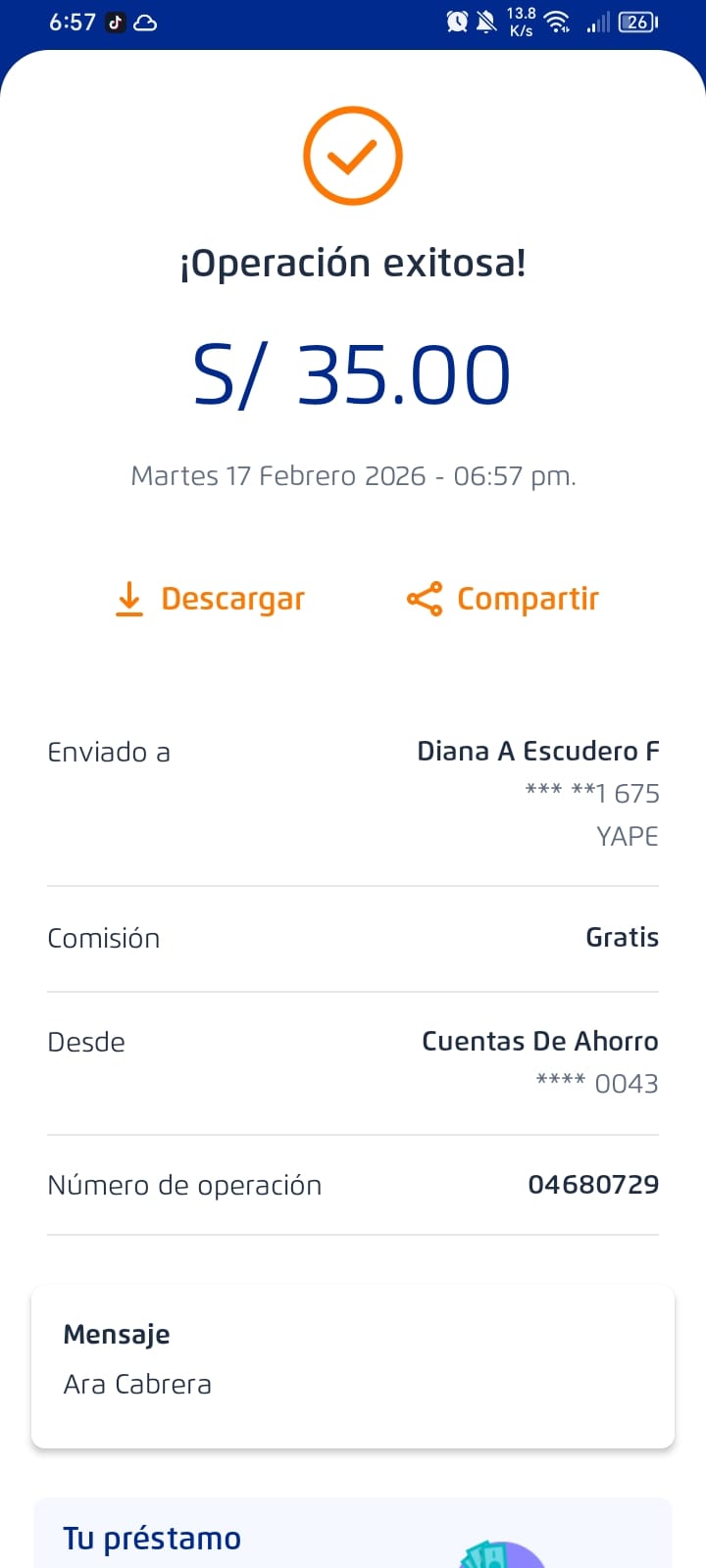Tap the battery level indicator
The height and width of the screenshot is (1568, 706).
638,22
